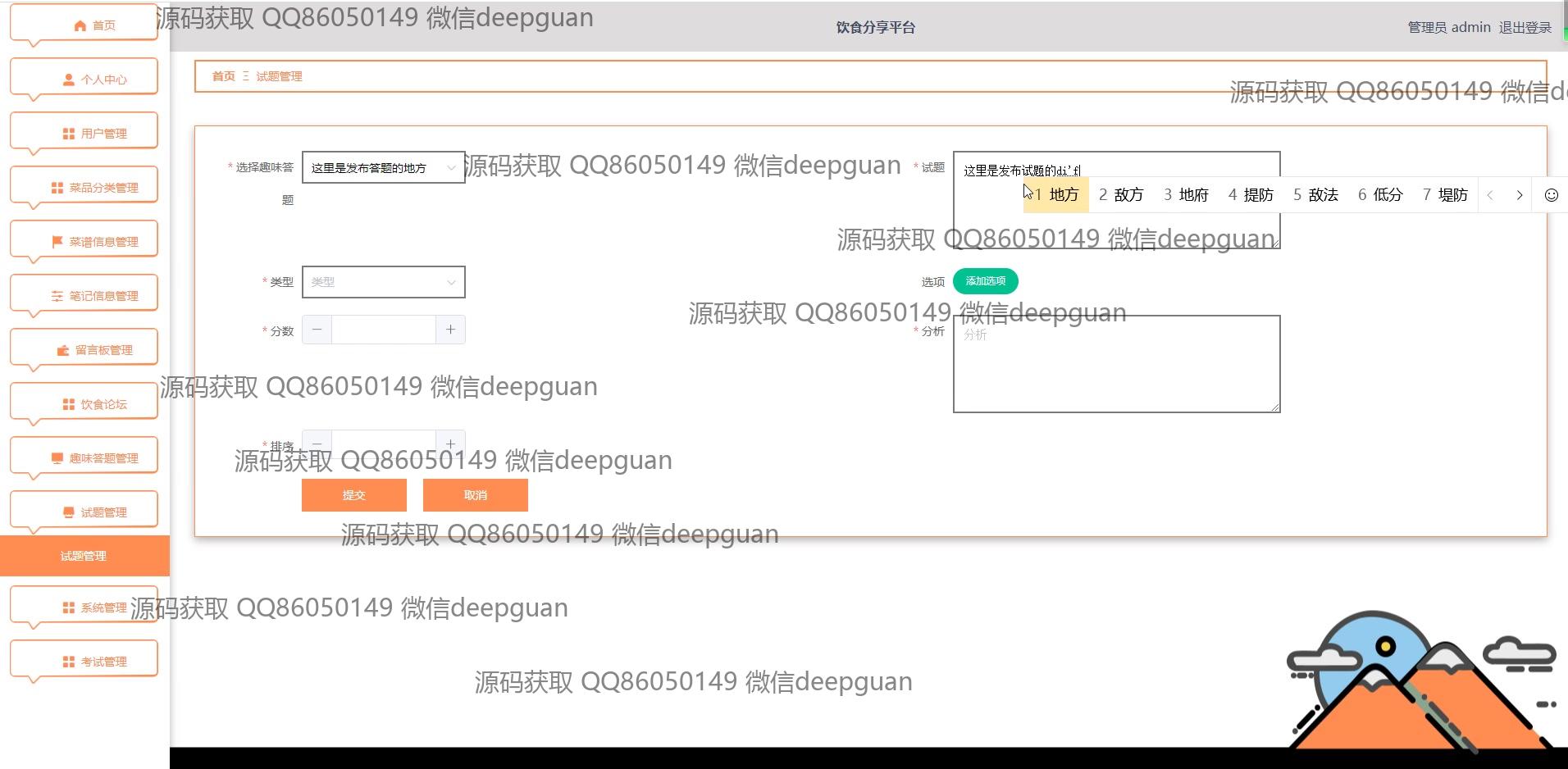
Task: Open the 菜品分类管理 sidebar menu
Action: (84, 188)
